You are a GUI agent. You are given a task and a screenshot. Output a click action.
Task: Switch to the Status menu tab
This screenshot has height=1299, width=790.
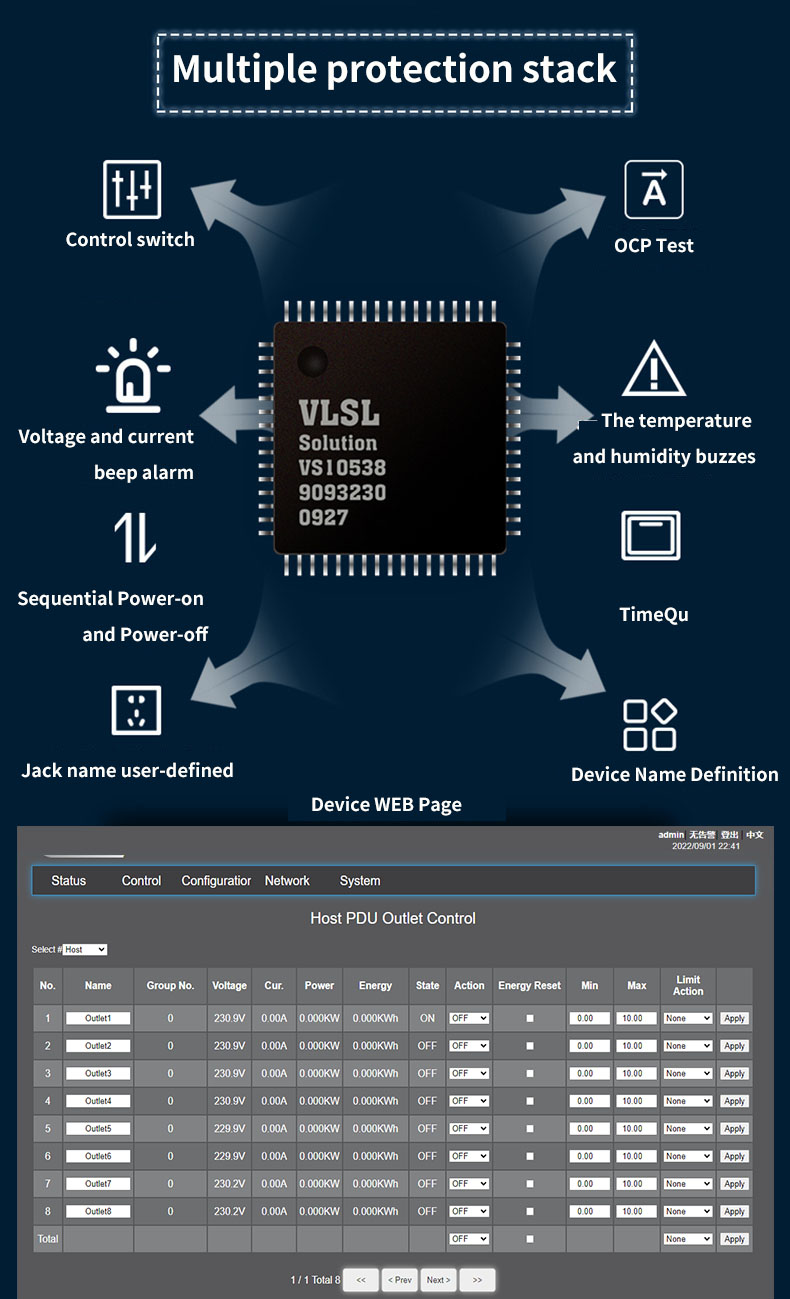point(69,881)
